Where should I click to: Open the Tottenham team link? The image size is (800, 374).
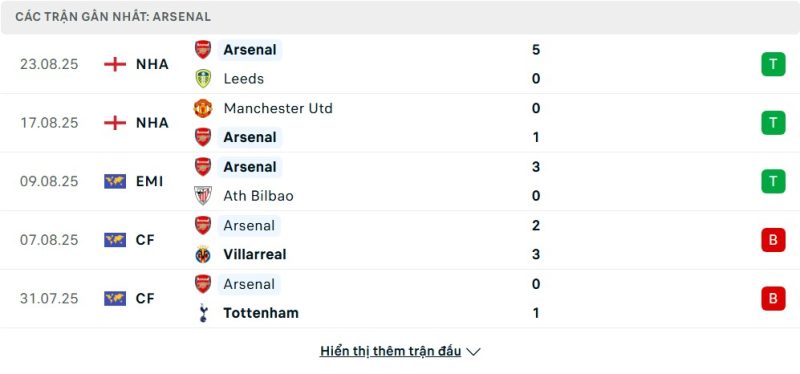tap(261, 313)
